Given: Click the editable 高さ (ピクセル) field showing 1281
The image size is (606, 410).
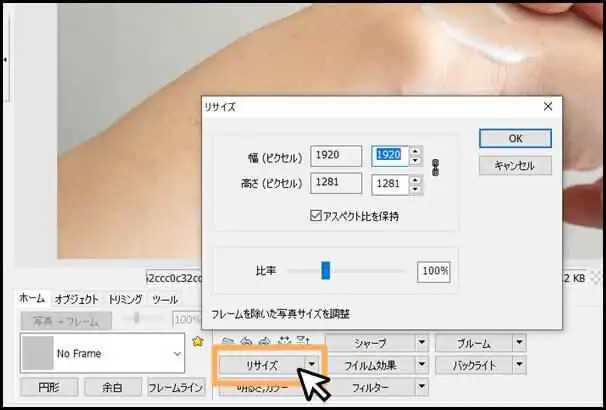Looking at the screenshot, I should coord(390,184).
